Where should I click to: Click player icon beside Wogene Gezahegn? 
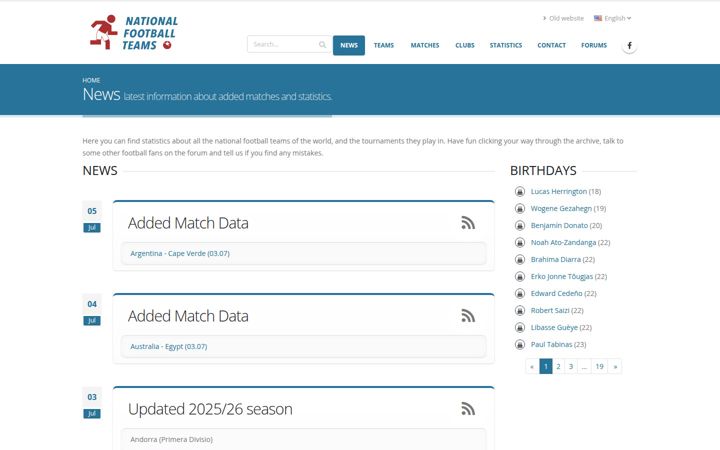click(520, 208)
